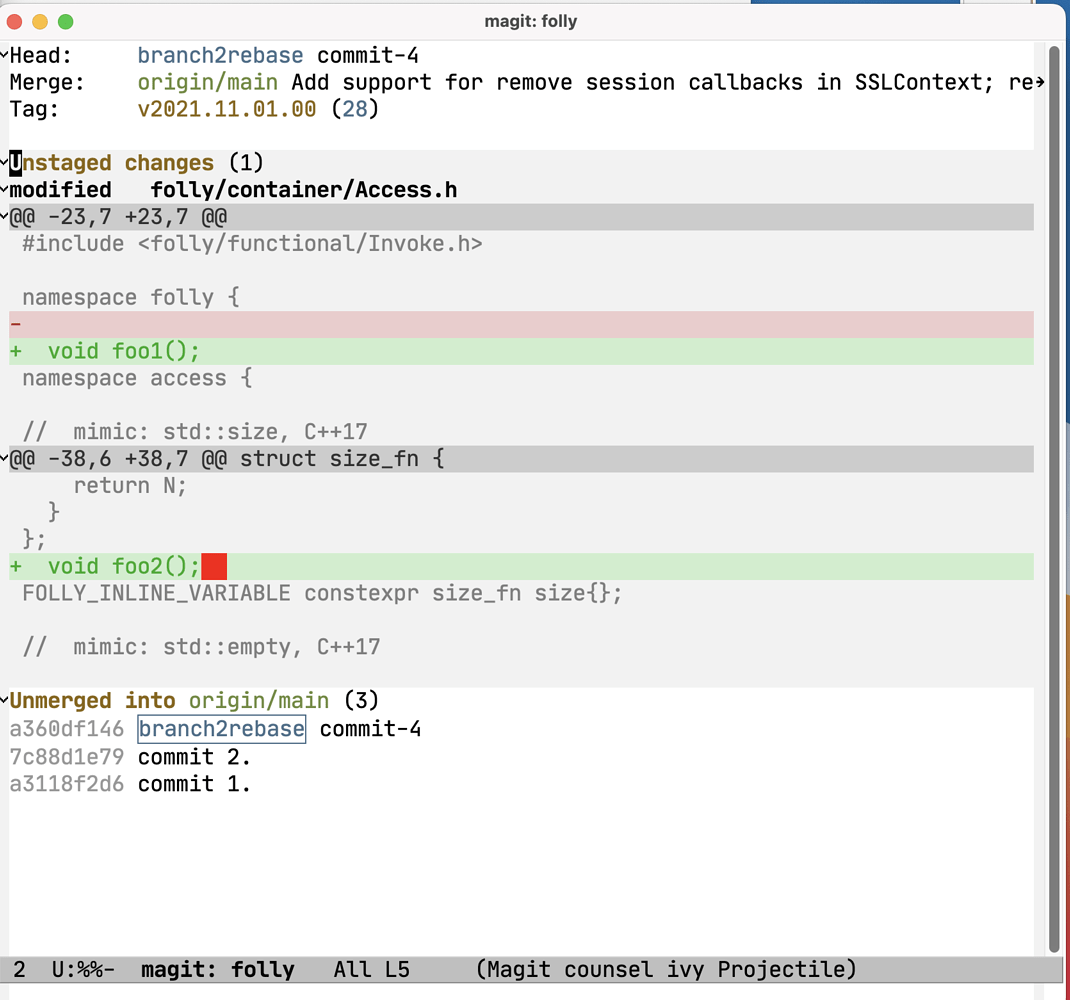Screen dimensions: 1070x1000
Task: Open the branch2rebase branch on the Head line
Action: click(x=220, y=55)
